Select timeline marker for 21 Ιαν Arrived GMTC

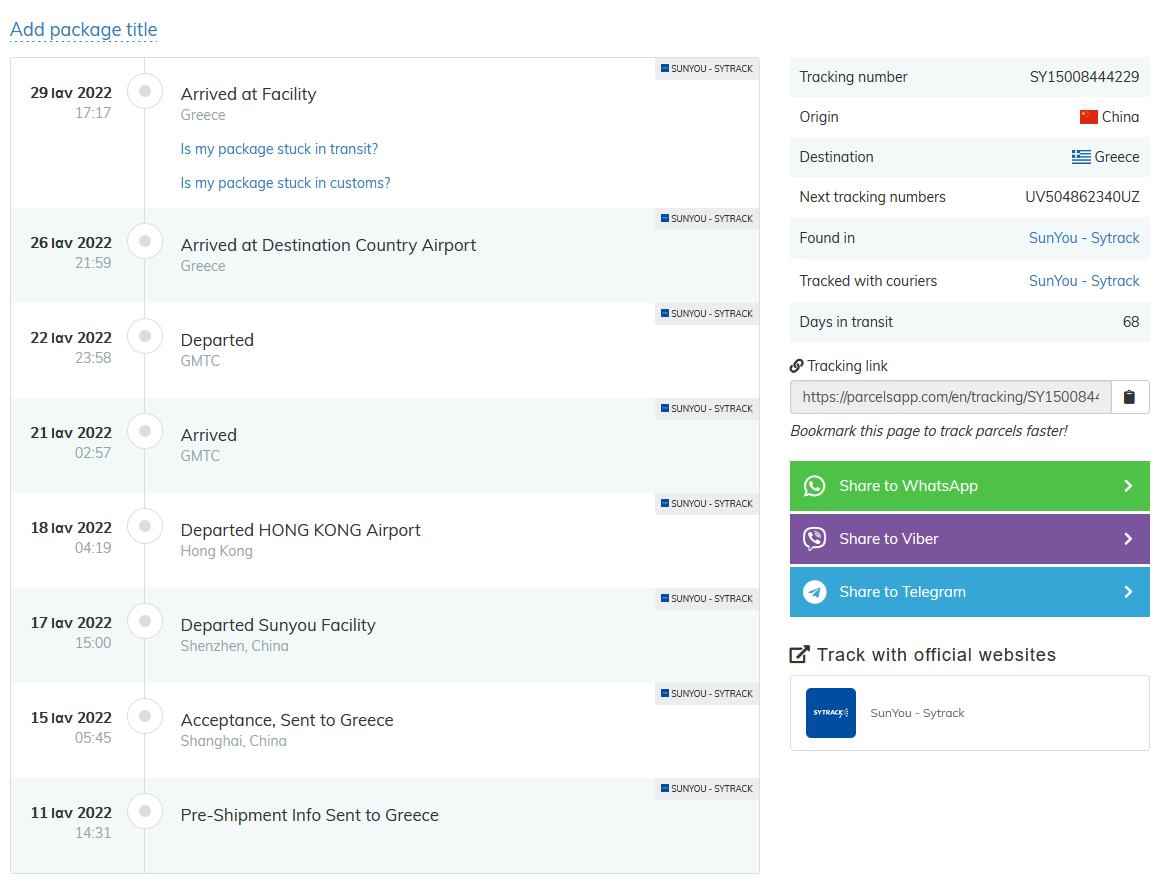tap(145, 431)
